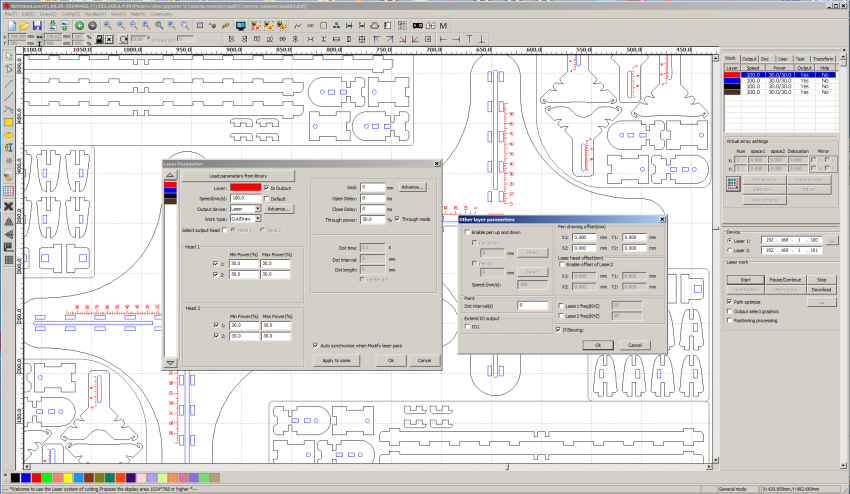Switch to the Transform tab
This screenshot has height=494, width=850.
pos(824,59)
